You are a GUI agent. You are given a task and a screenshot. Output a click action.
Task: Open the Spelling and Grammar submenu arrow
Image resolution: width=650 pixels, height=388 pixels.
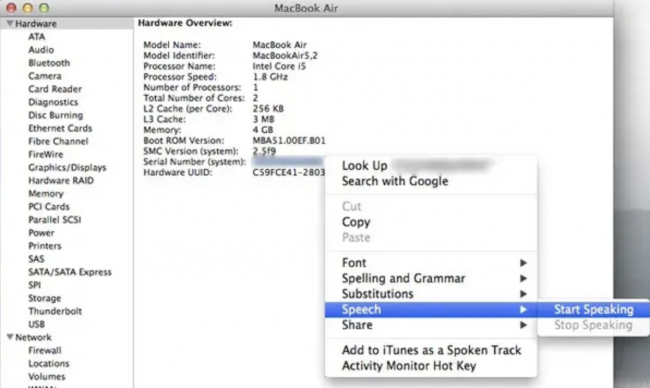524,278
